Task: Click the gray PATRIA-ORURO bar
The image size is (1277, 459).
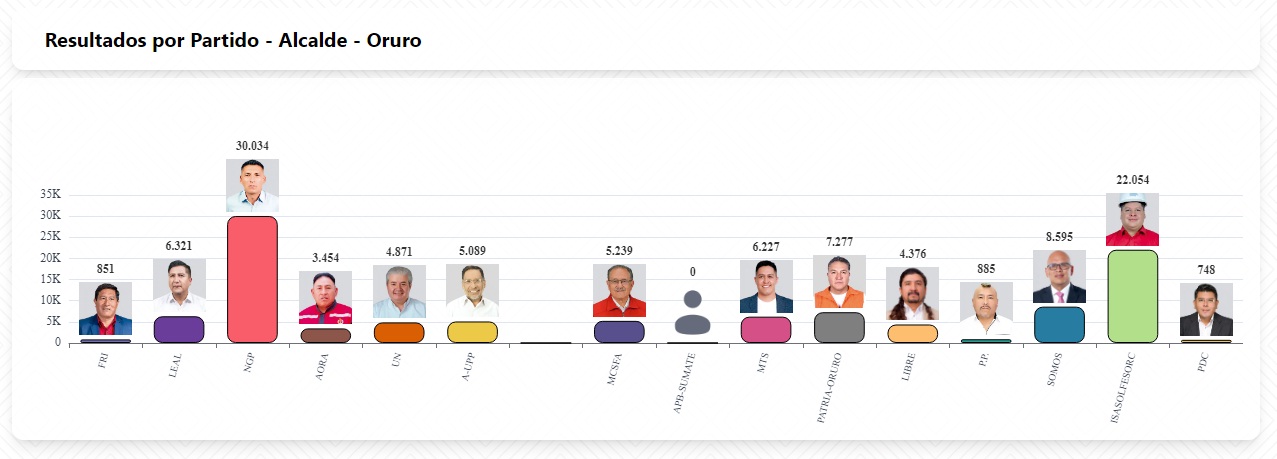Action: click(839, 328)
